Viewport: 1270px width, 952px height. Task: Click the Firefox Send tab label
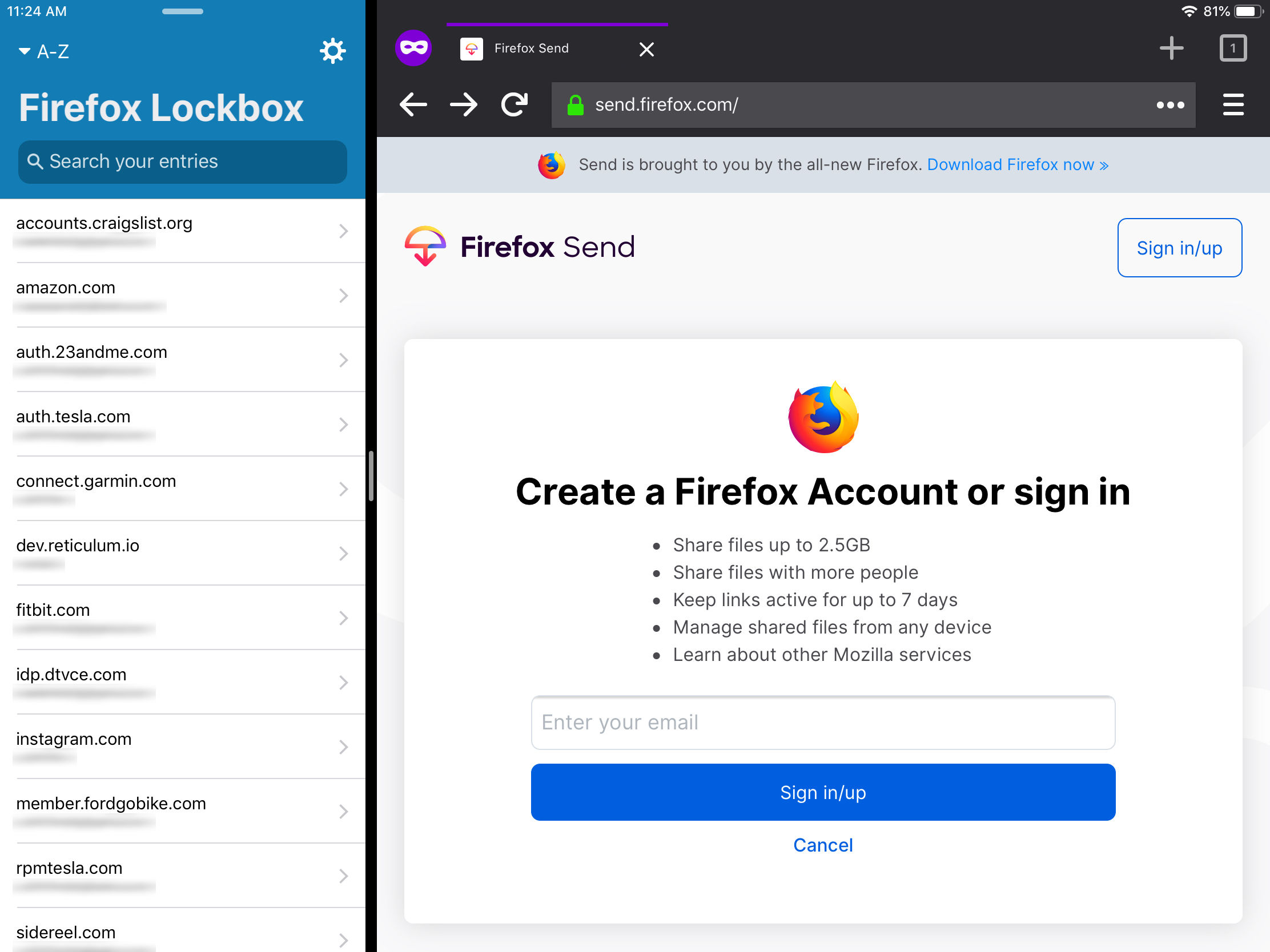point(531,48)
